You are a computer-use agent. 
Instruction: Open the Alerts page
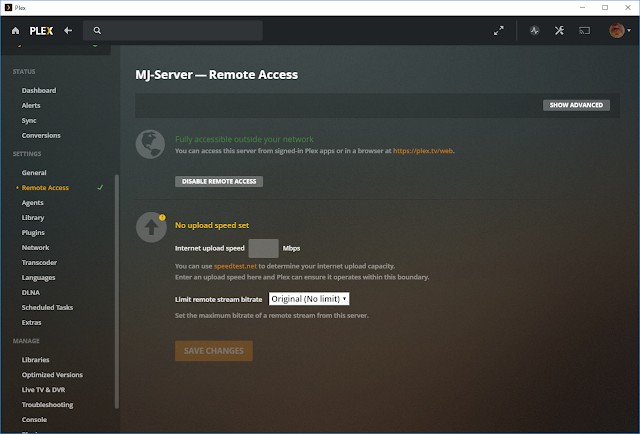31,105
